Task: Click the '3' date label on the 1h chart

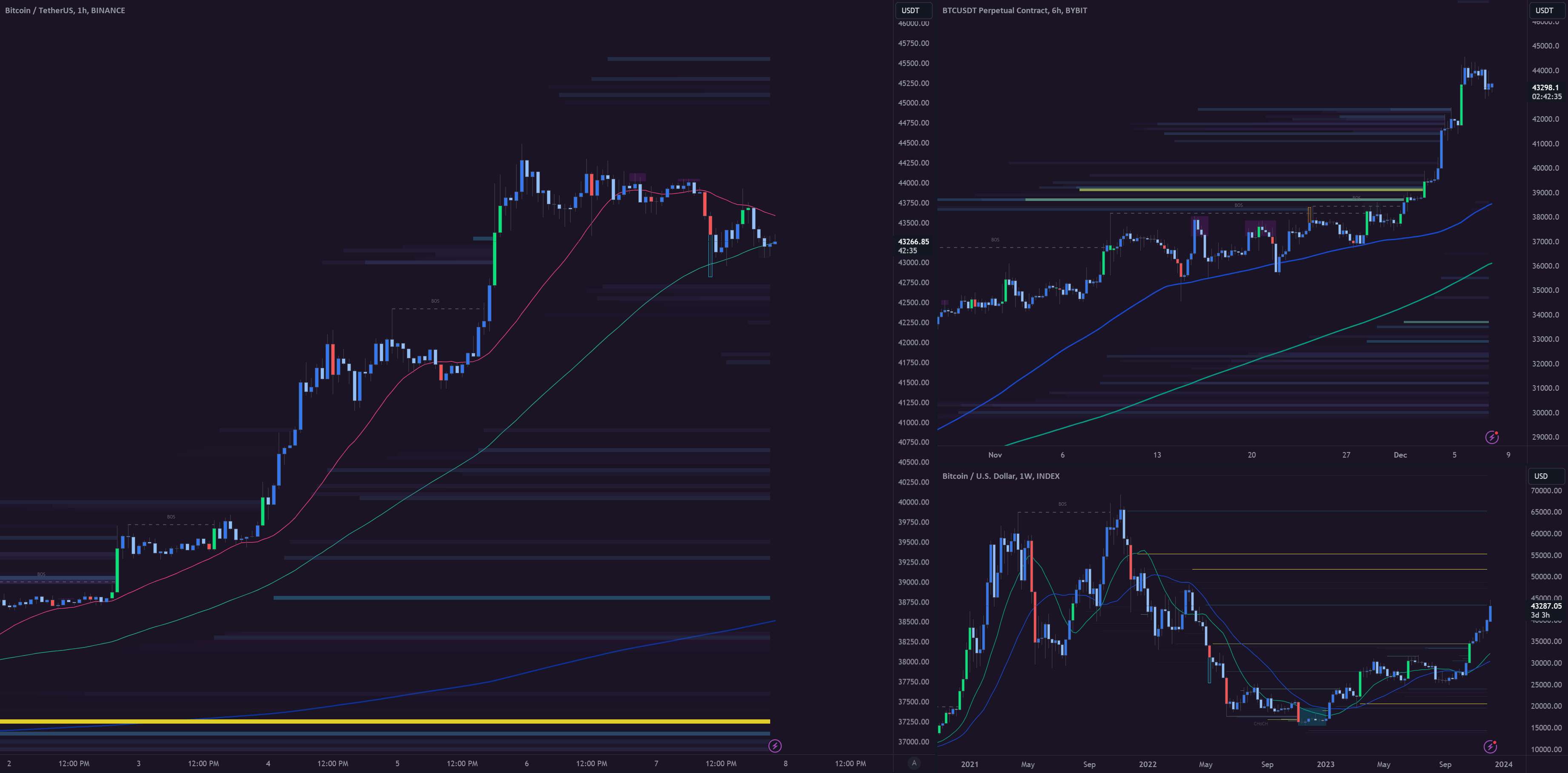Action: coord(138,763)
